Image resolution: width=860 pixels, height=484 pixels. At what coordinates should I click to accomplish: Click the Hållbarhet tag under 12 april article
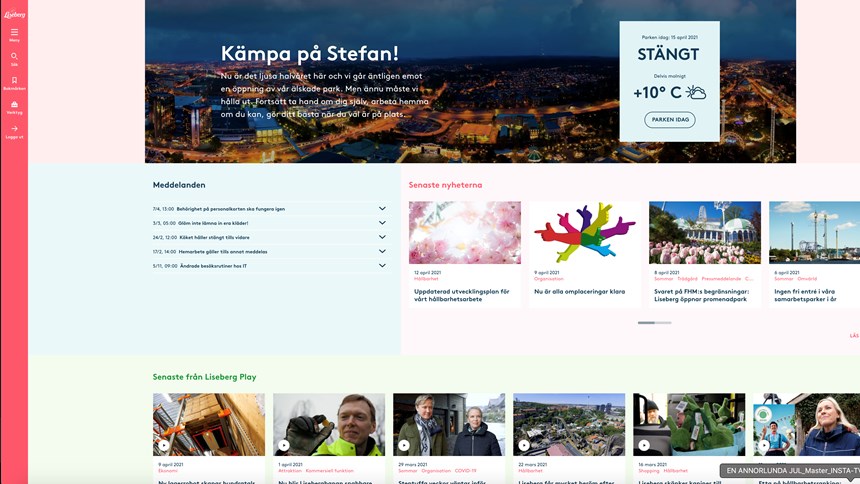[426, 279]
